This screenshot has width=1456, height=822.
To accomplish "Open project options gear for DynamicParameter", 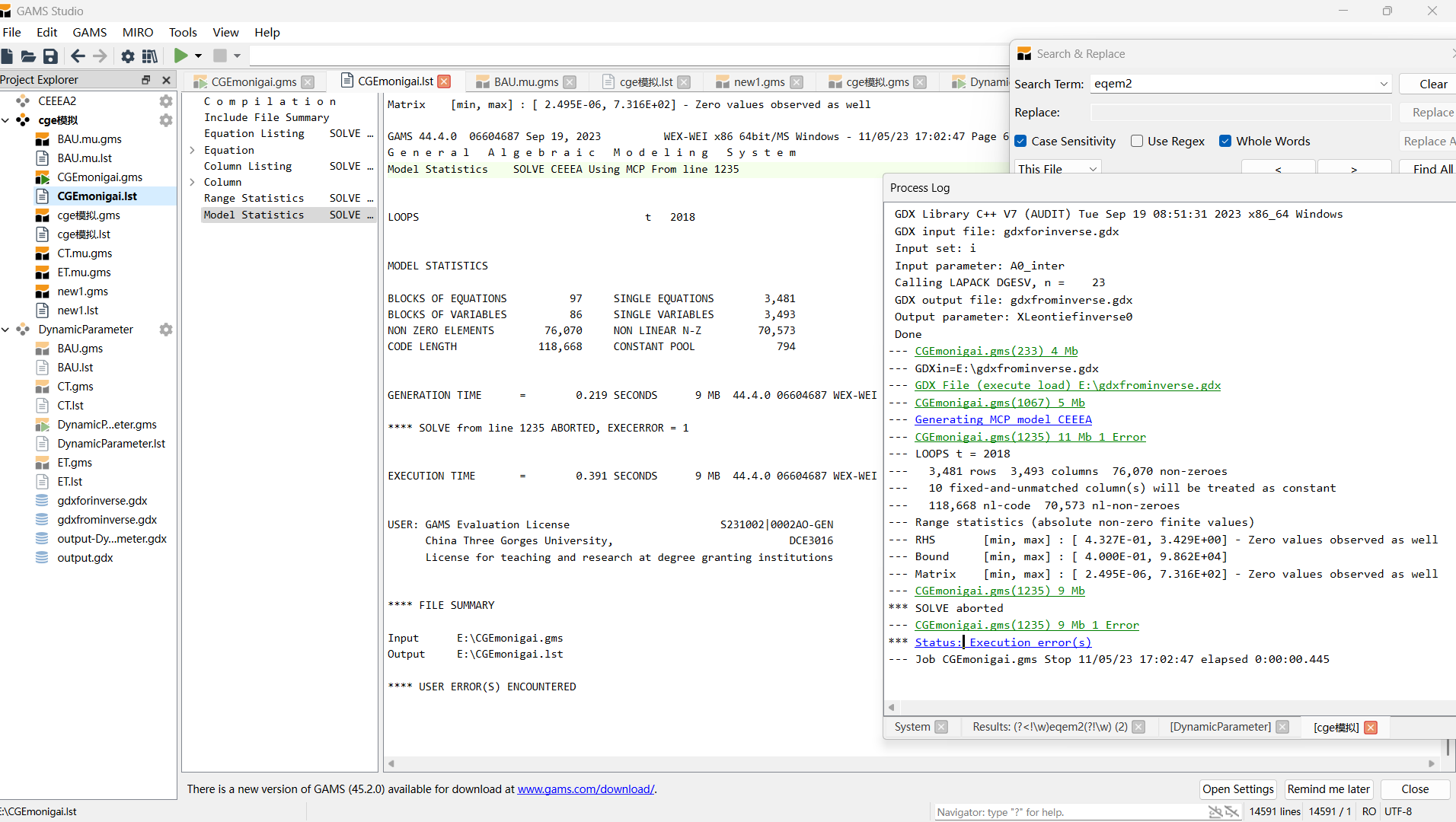I will [x=165, y=330].
